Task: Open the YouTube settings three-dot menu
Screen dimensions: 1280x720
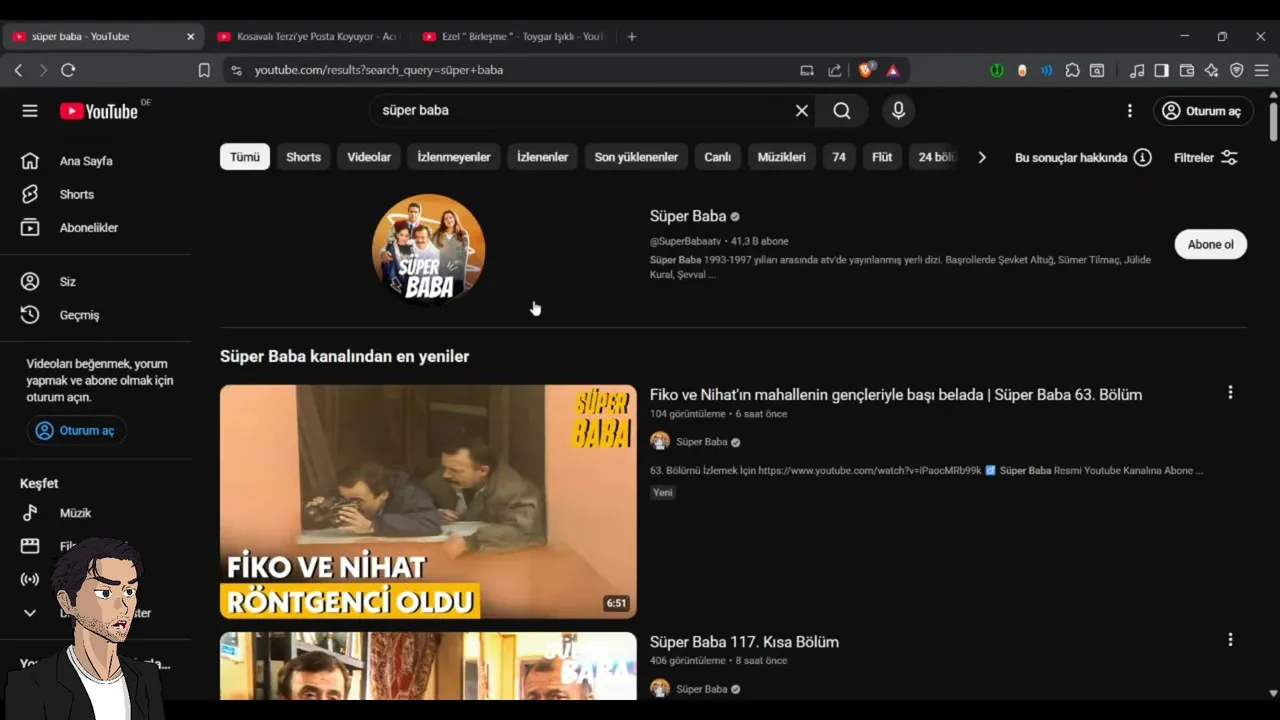Action: [1130, 111]
